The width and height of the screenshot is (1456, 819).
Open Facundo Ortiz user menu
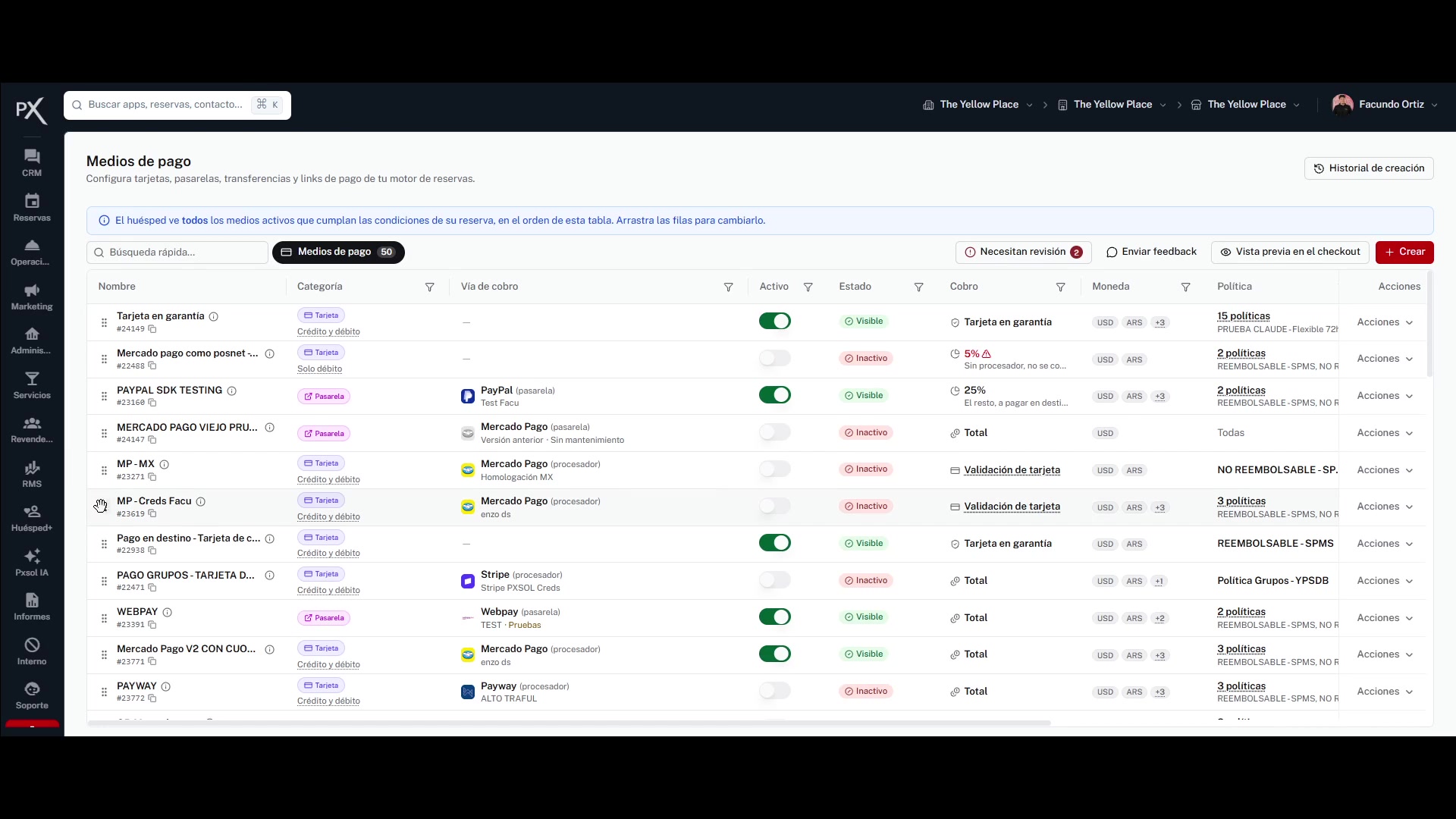1385,105
